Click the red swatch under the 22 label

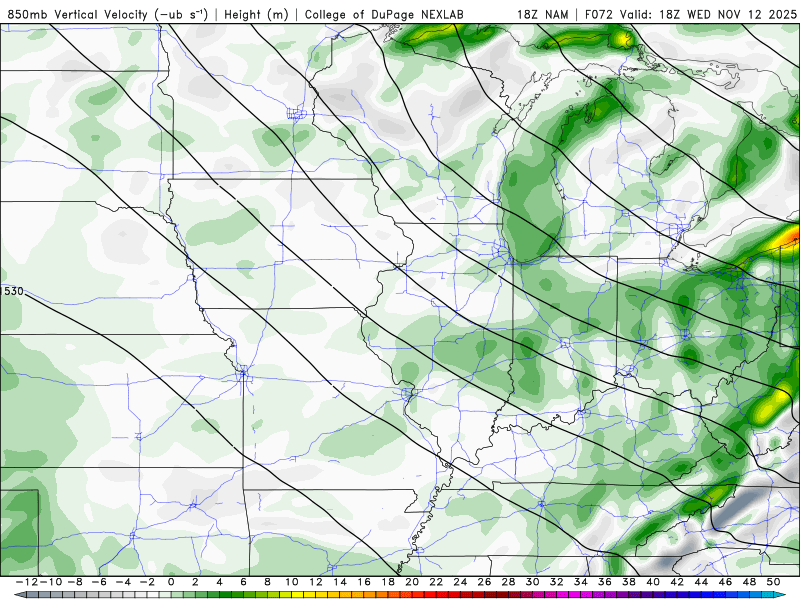[442, 594]
